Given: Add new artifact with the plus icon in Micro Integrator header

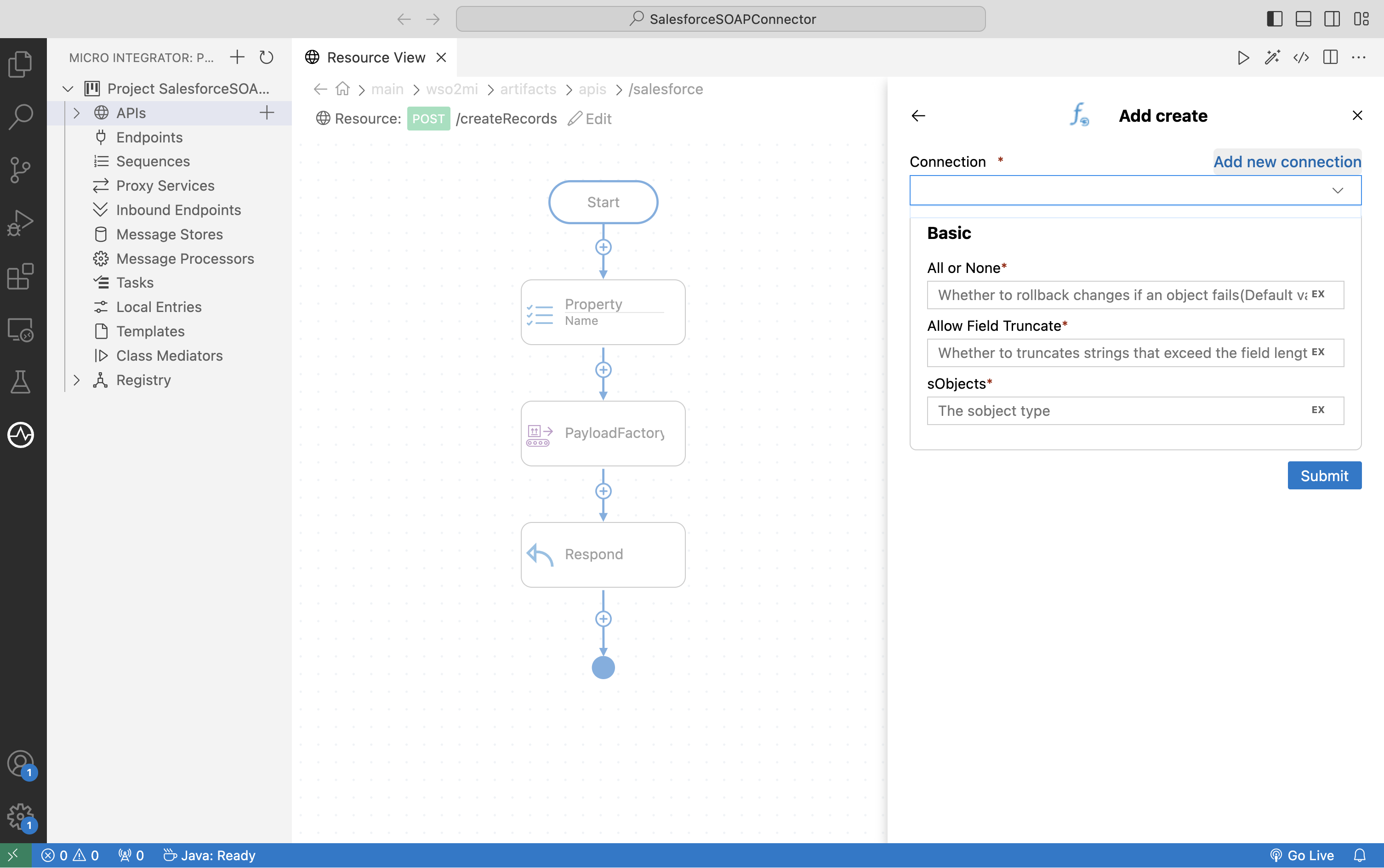Looking at the screenshot, I should click(x=237, y=57).
